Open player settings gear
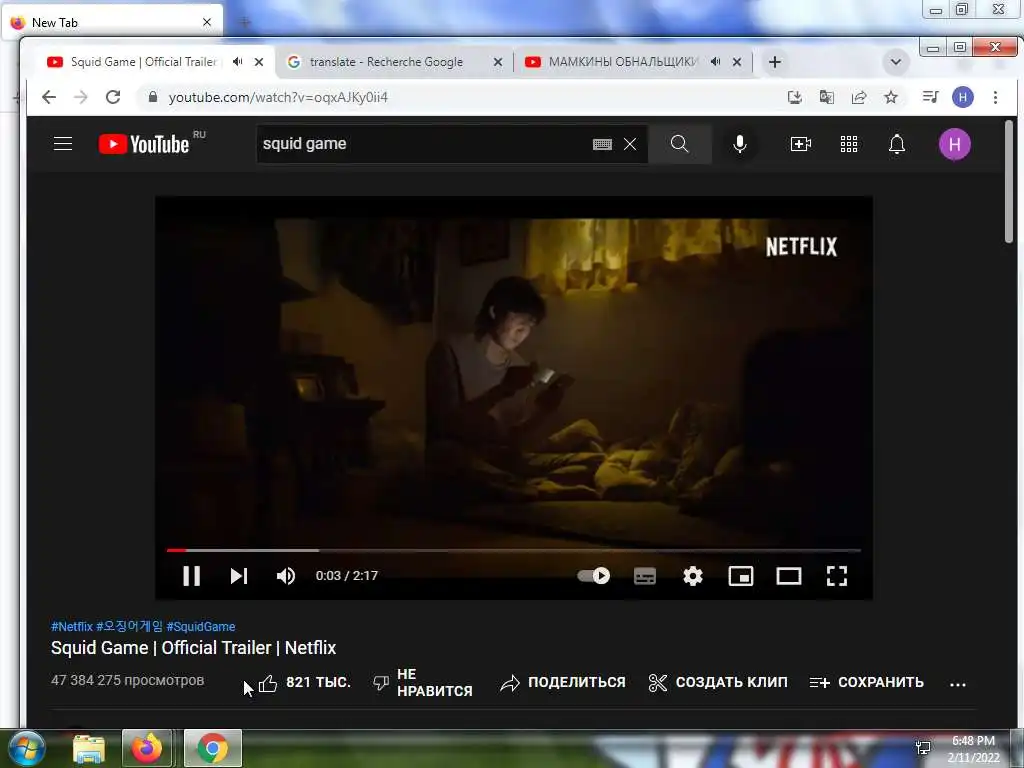Image resolution: width=1024 pixels, height=768 pixels. (693, 576)
